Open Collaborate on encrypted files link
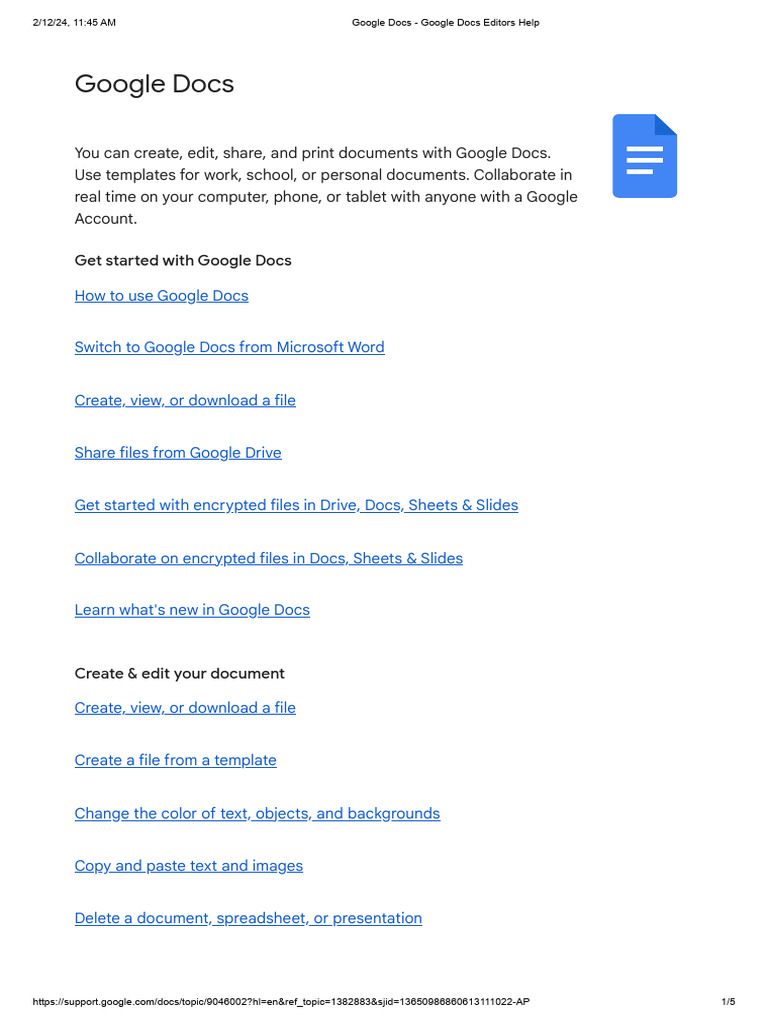This screenshot has width=768, height=1024. click(268, 558)
